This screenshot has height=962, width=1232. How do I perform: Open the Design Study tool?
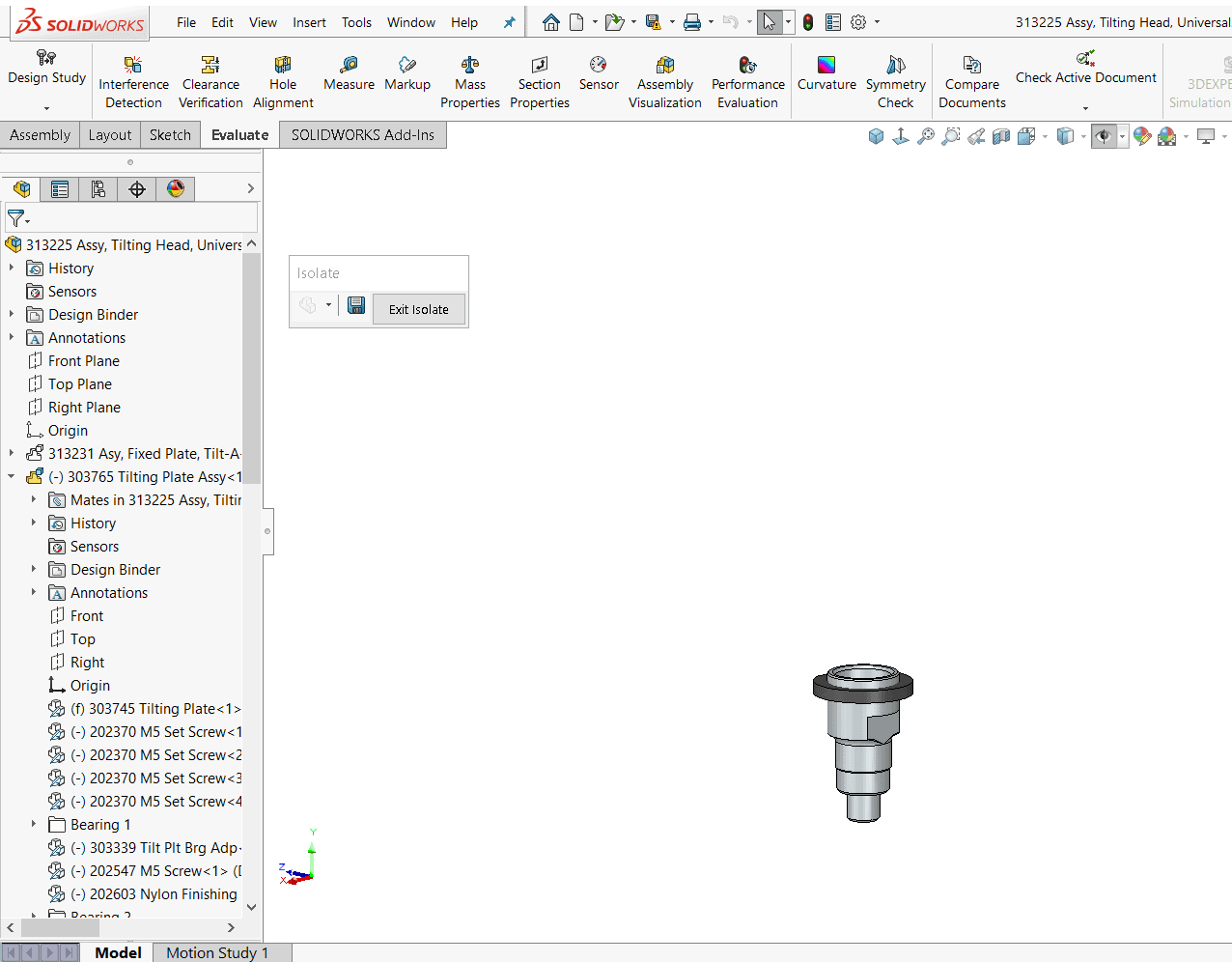[46, 68]
